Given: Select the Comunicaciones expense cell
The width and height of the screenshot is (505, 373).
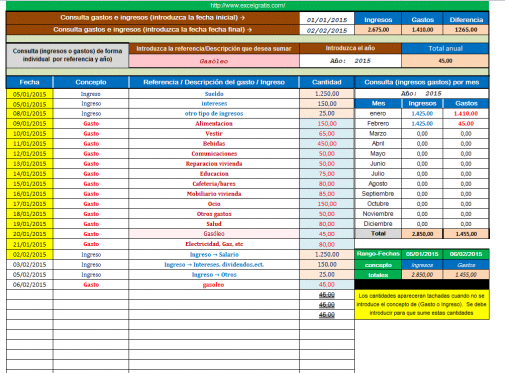Looking at the screenshot, I should (x=214, y=154).
